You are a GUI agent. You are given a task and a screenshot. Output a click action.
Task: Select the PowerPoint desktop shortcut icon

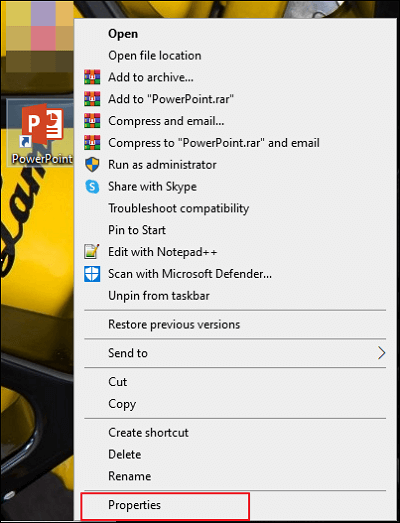click(40, 134)
